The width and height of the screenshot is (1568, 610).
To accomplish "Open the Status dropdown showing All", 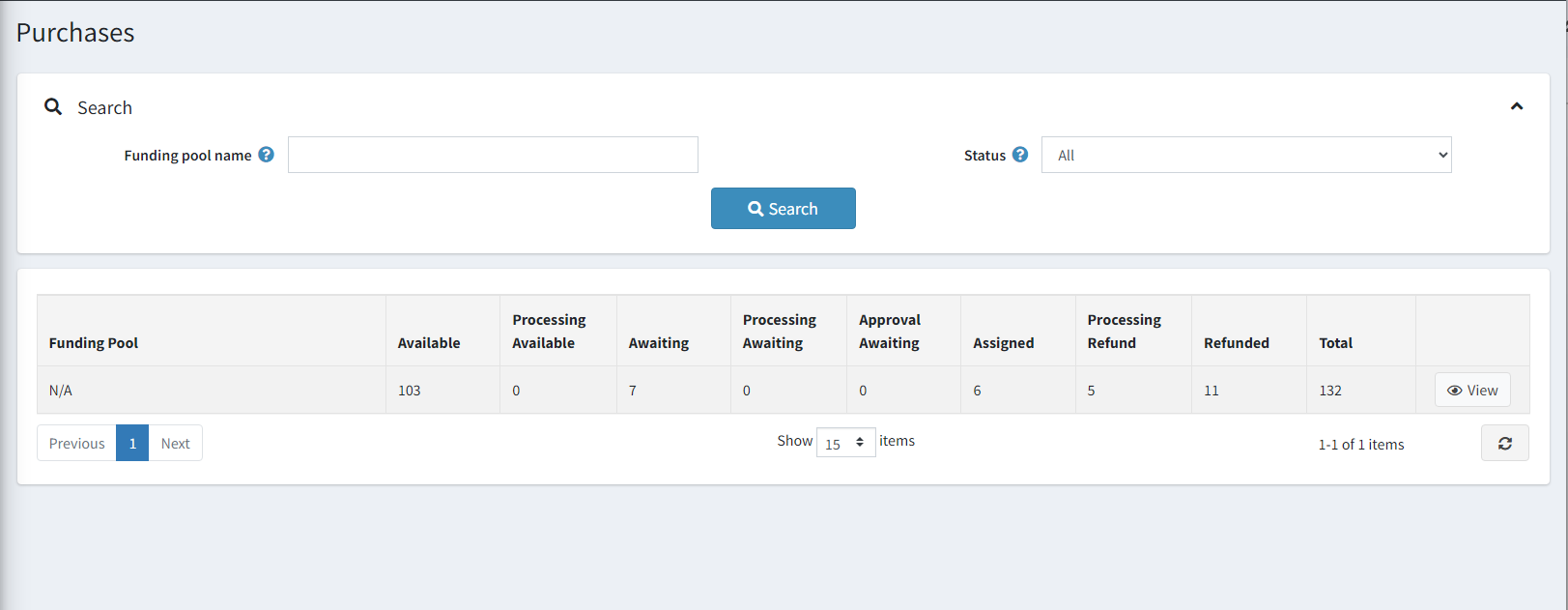I will (x=1245, y=155).
